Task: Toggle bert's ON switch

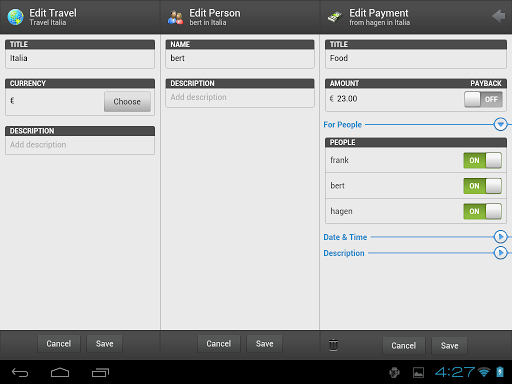Action: click(x=482, y=186)
